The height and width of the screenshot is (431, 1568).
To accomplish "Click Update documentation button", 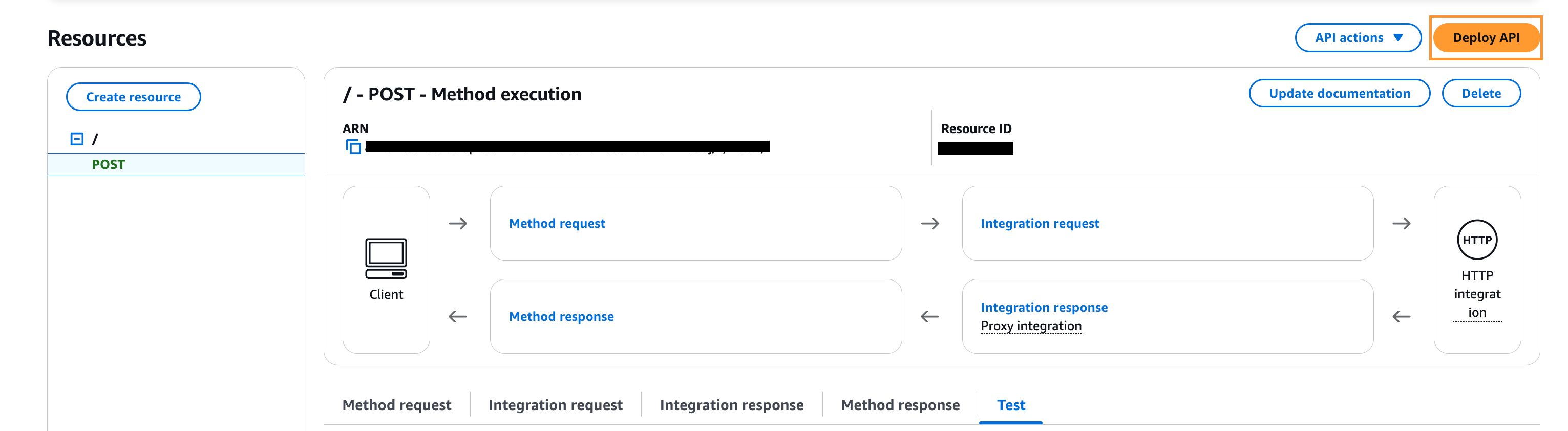I will coord(1339,93).
